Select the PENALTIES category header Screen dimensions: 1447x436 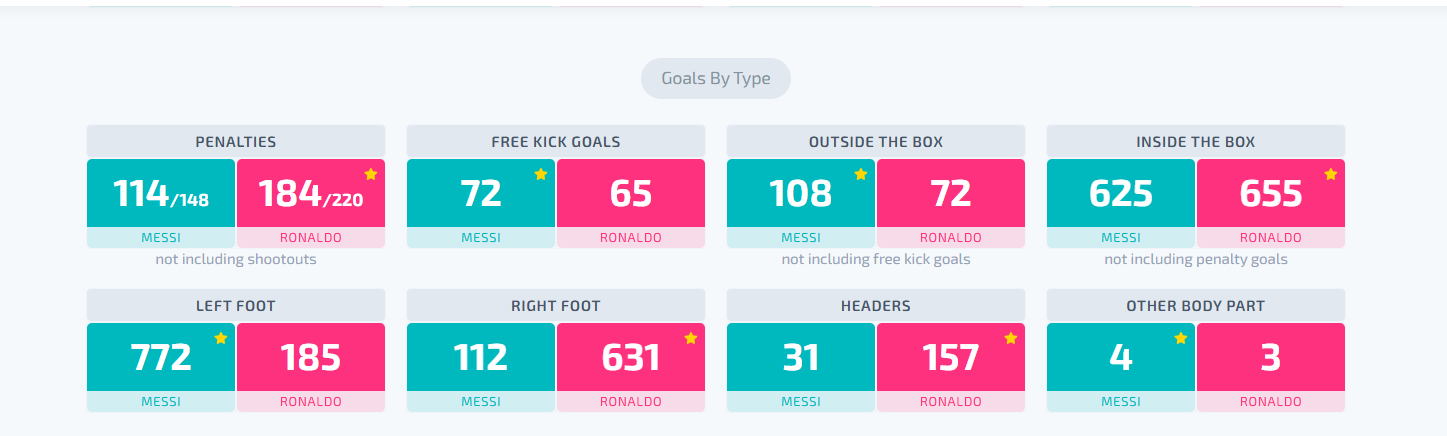[x=236, y=141]
